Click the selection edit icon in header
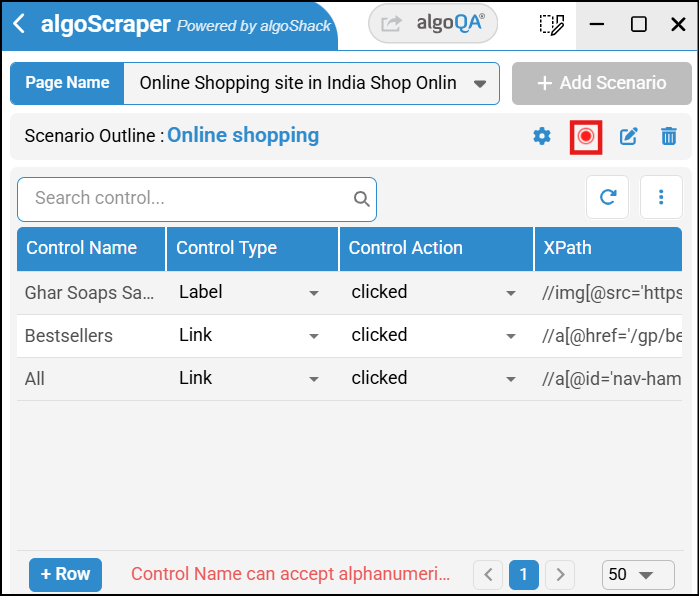The image size is (699, 596). 551,24
